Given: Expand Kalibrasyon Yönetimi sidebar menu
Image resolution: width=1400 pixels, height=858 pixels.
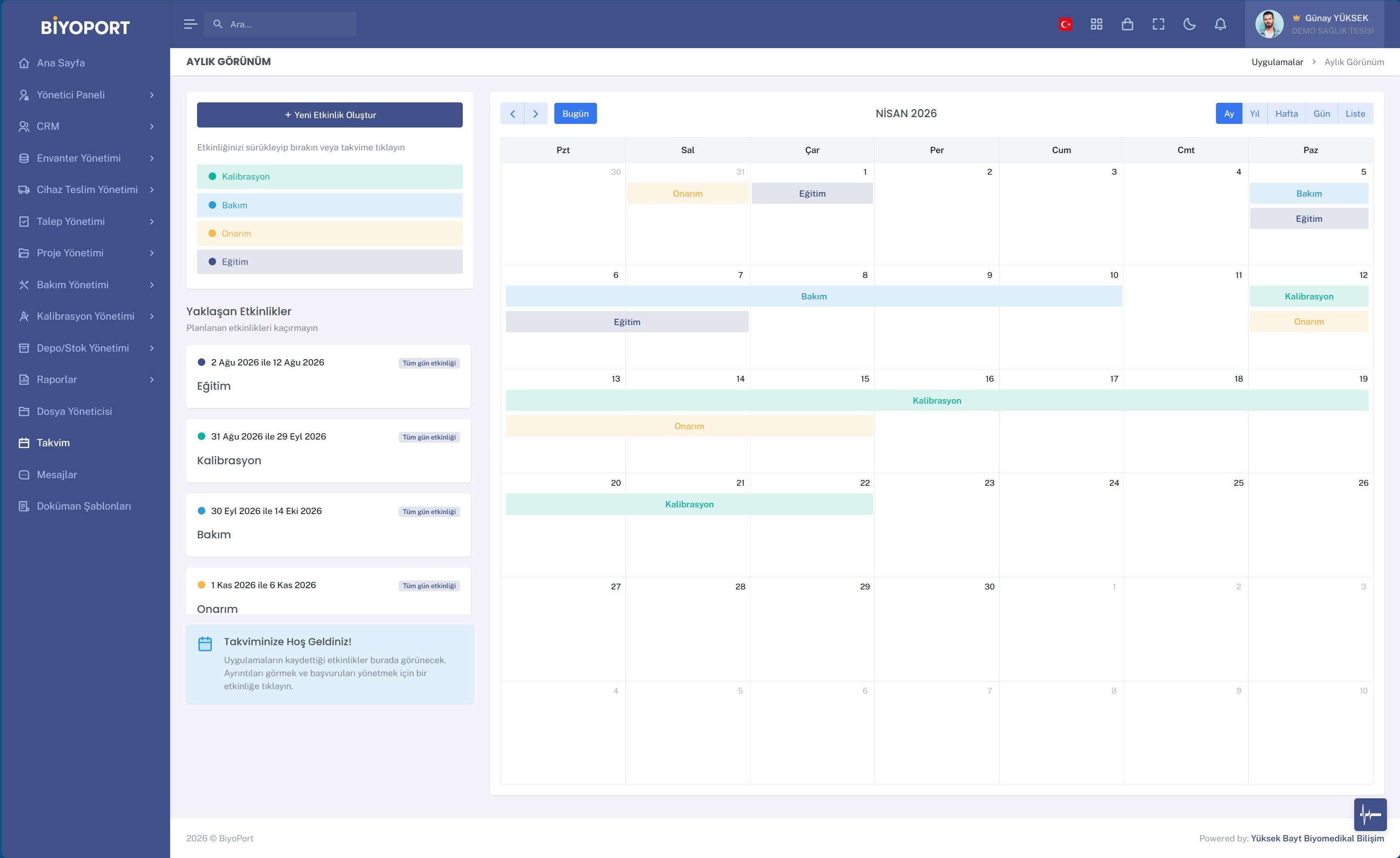Looking at the screenshot, I should pos(85,316).
